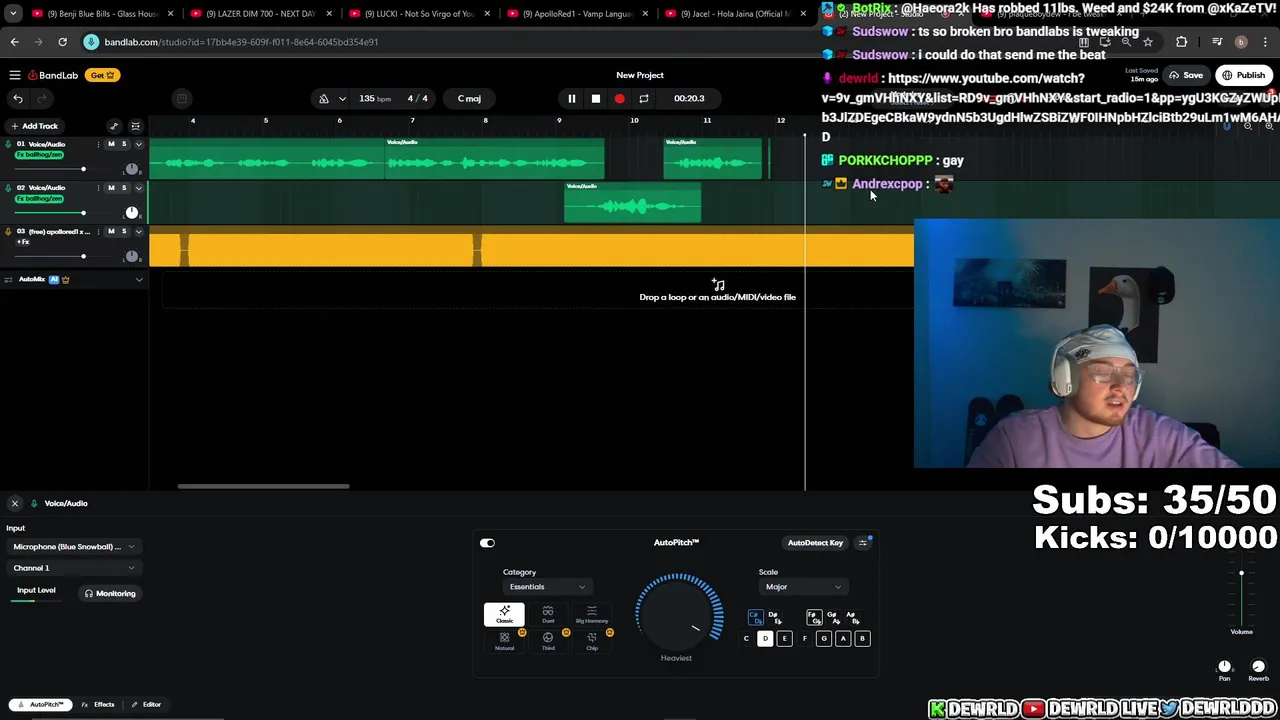Mute track 01 Voice/Audio
The image size is (1280, 720).
(x=111, y=144)
